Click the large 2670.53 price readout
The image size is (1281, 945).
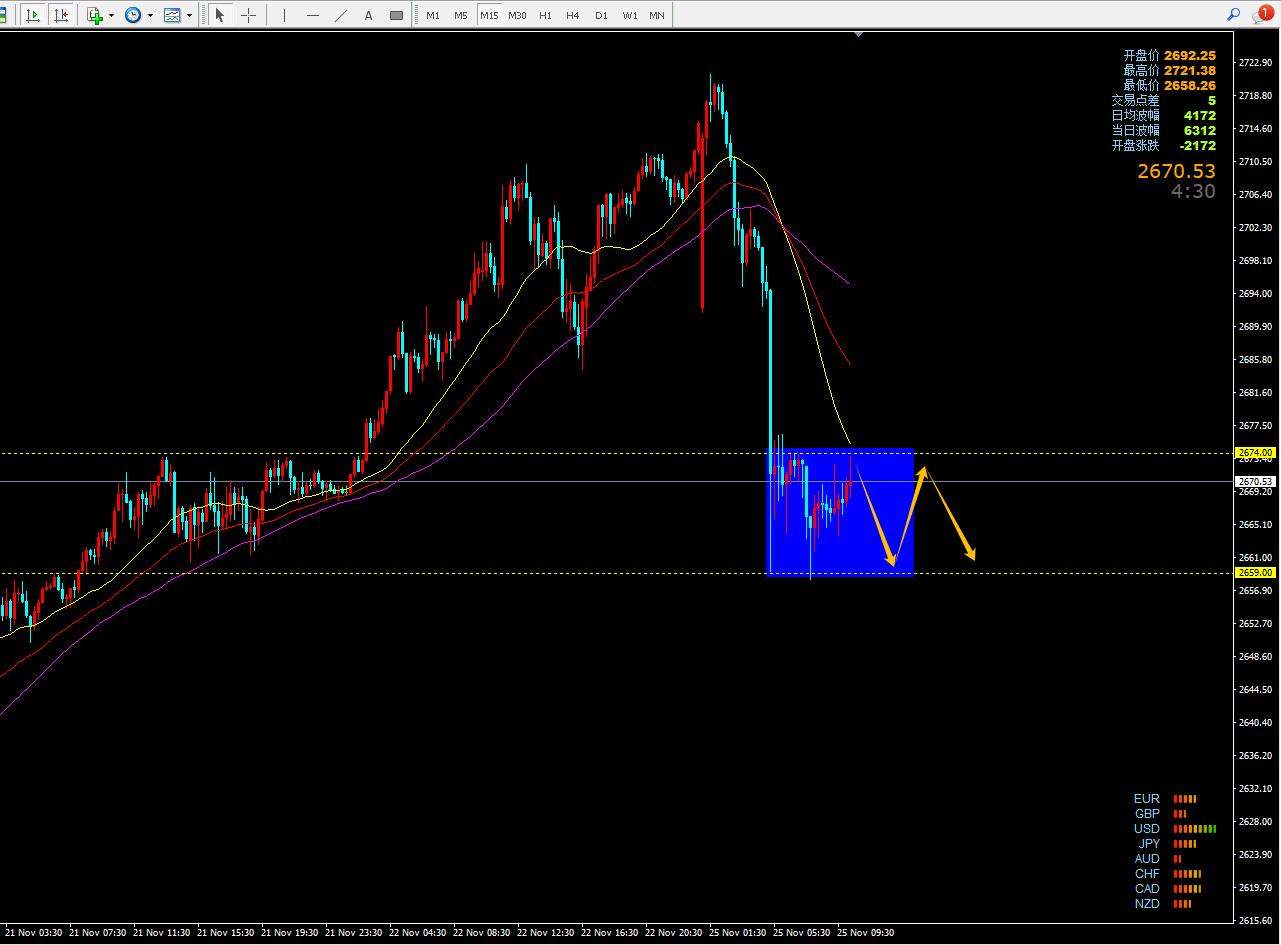1176,172
